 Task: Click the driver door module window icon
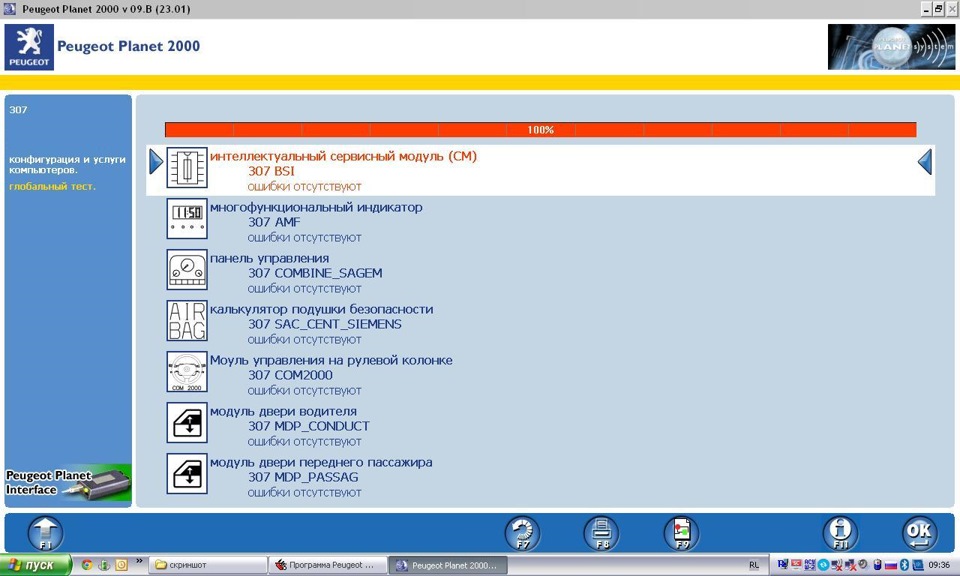(x=187, y=422)
